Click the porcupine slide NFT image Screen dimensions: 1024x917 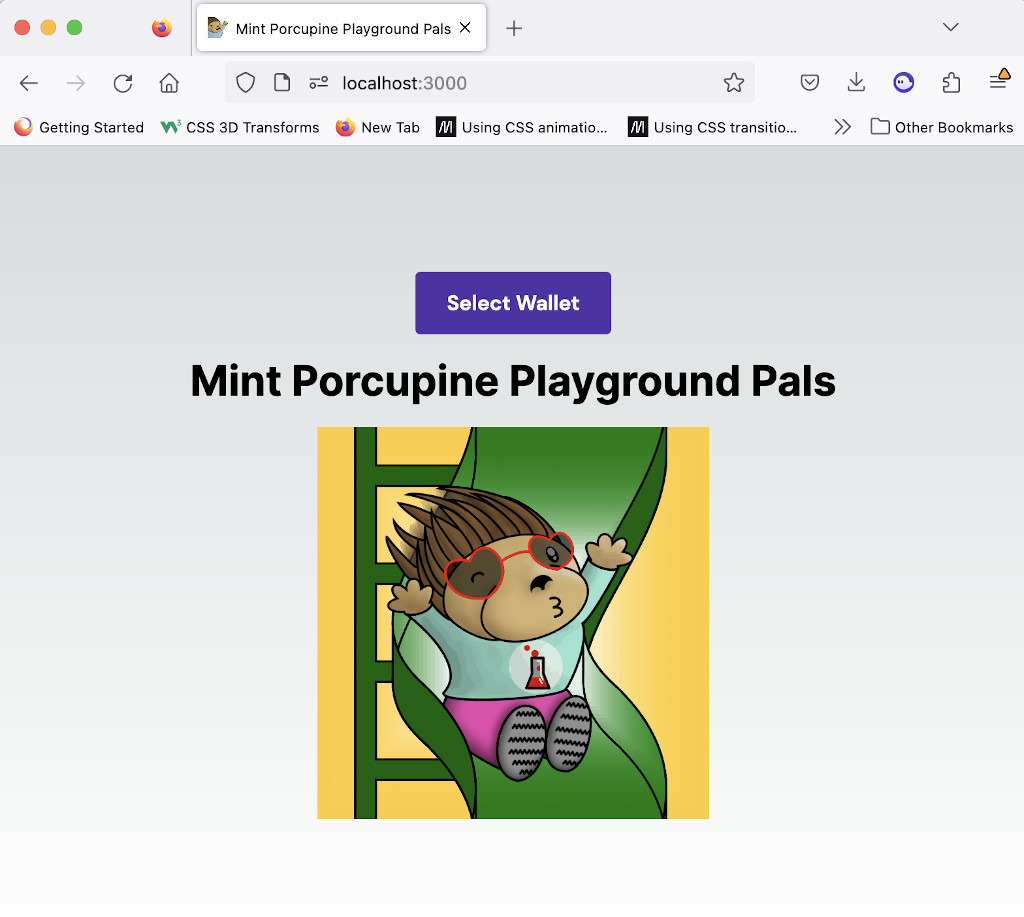(x=513, y=622)
